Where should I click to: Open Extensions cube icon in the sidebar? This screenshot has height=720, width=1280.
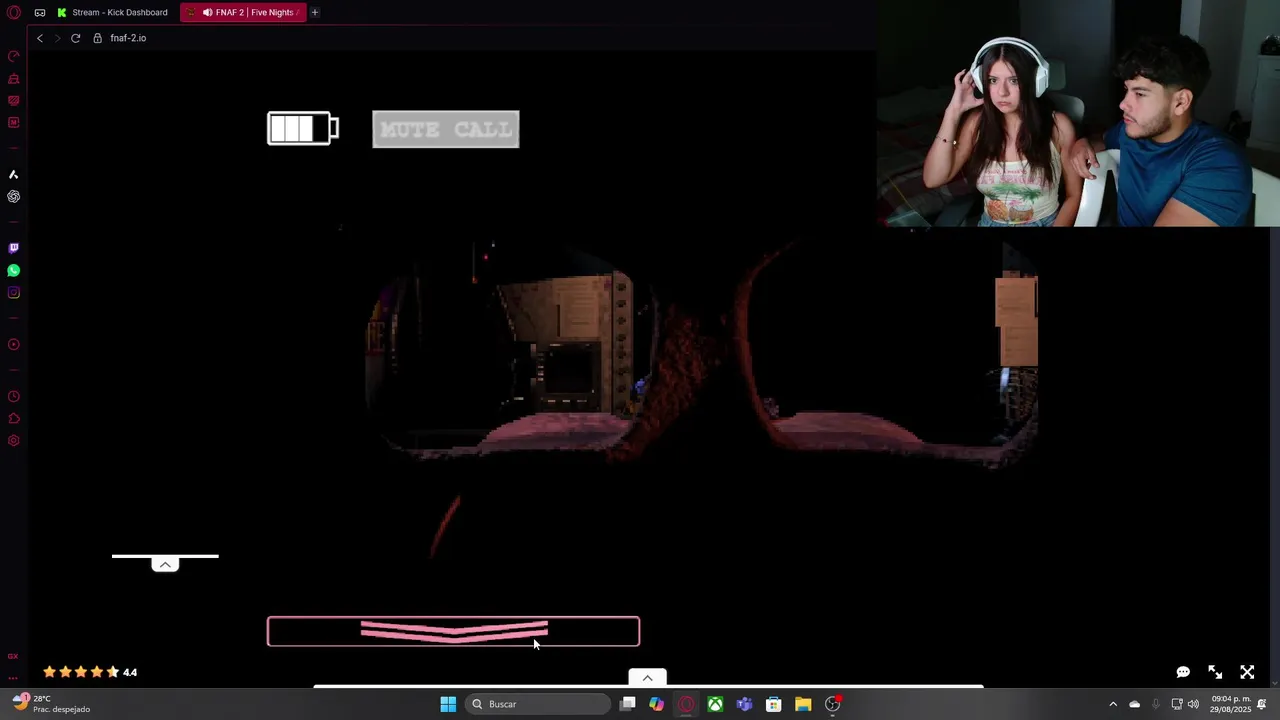[x=14, y=419]
